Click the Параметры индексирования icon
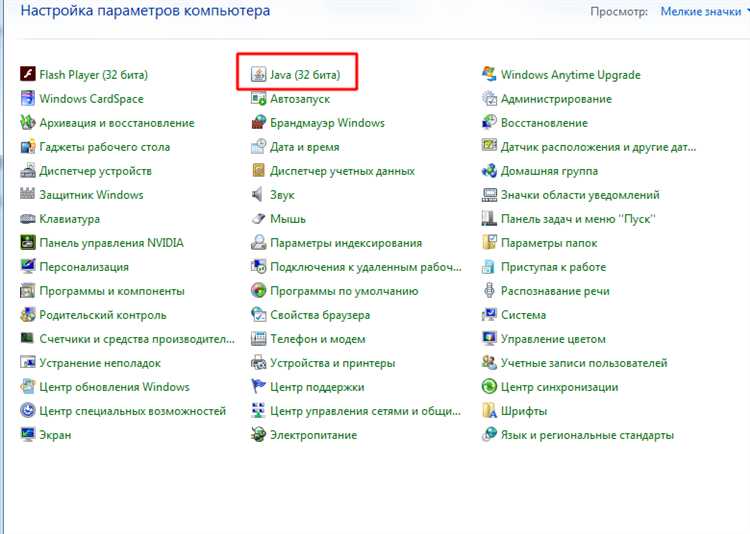This screenshot has height=534, width=750. click(258, 243)
